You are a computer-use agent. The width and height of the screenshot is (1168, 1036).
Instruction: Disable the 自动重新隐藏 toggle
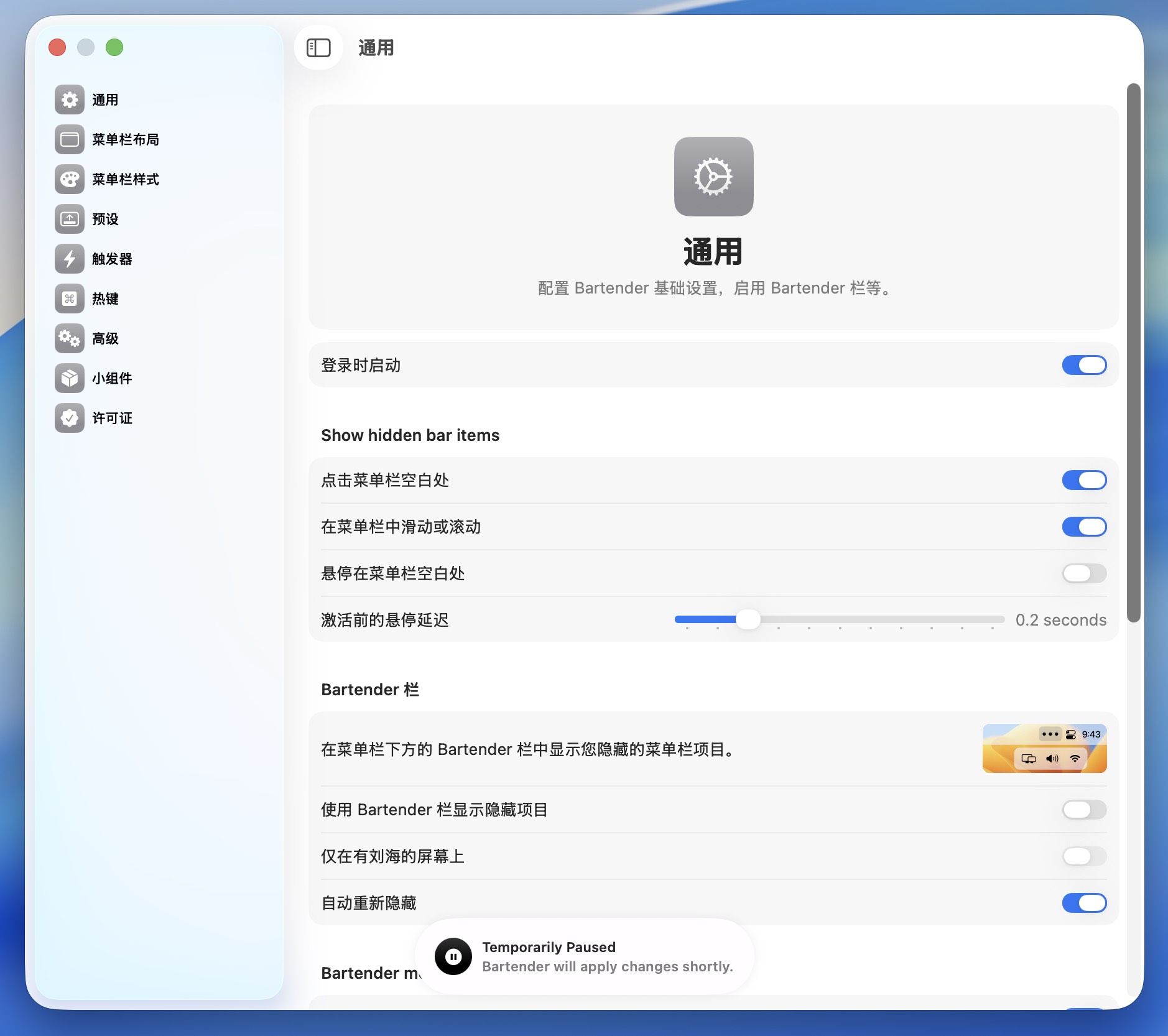(x=1083, y=903)
